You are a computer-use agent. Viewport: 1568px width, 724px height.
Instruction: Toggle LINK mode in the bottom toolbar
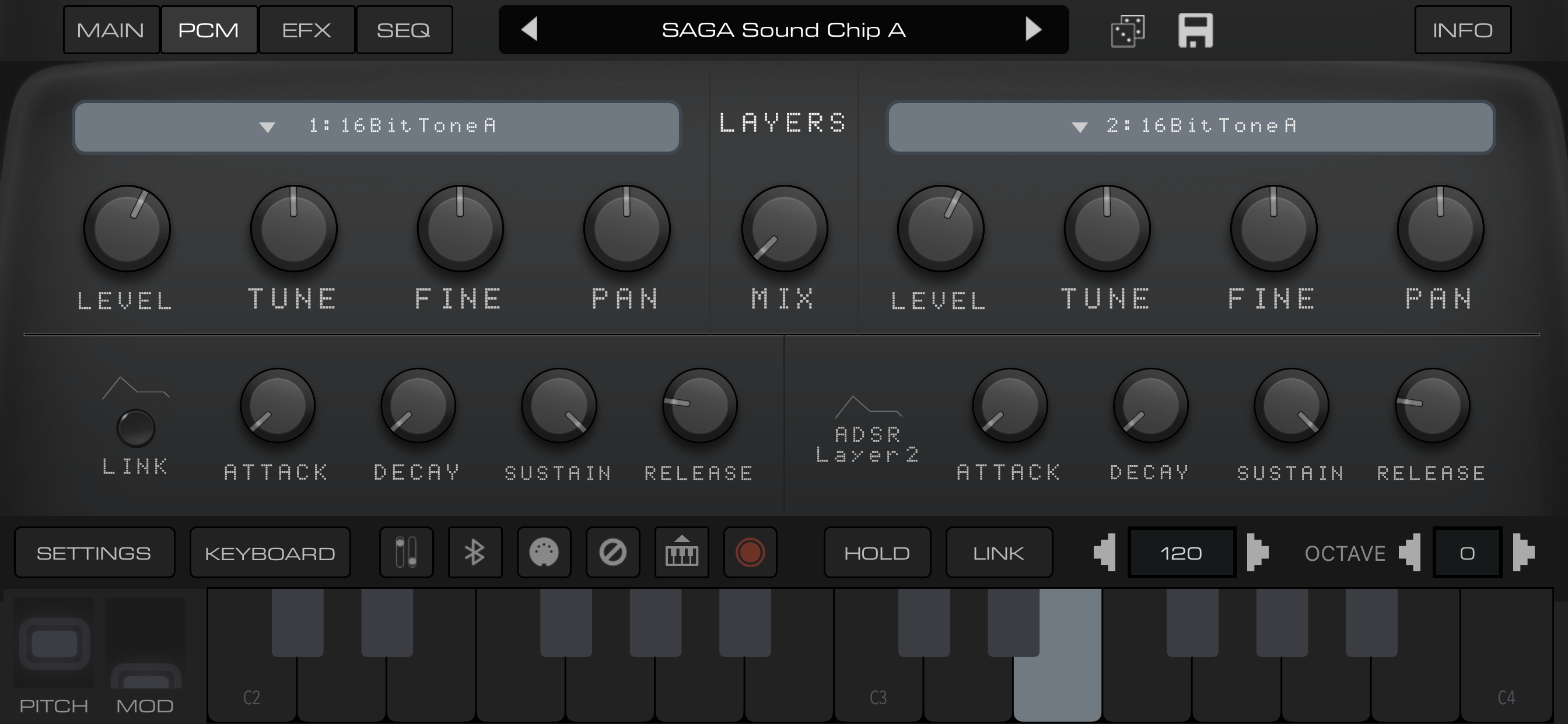tap(998, 552)
